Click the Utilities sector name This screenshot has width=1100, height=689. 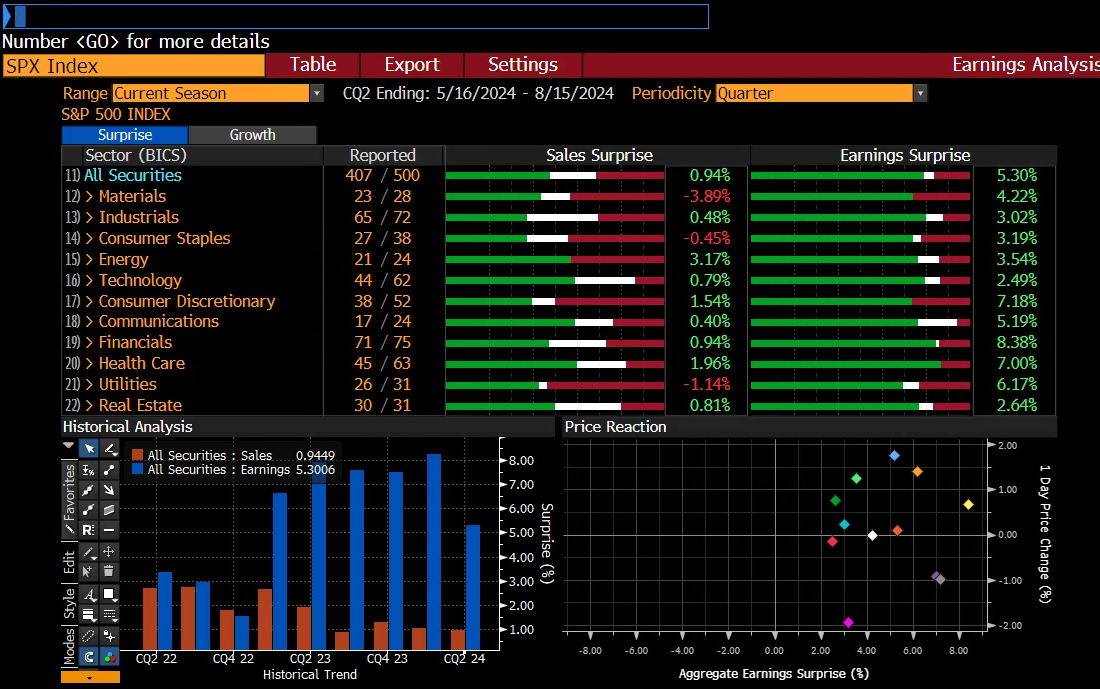pos(128,384)
